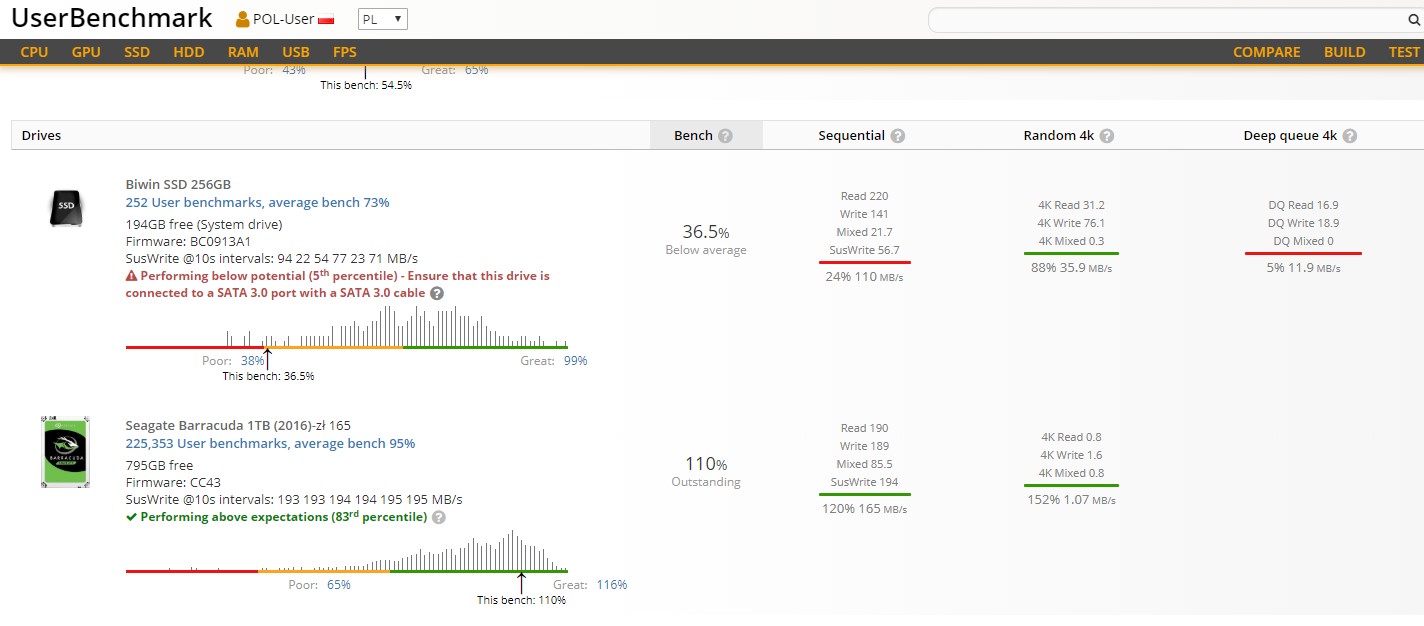1424x626 pixels.
Task: Go to the USB section
Action: click(296, 52)
